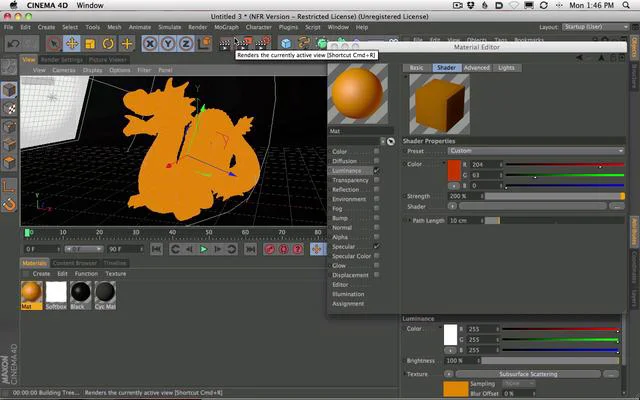Enable the Transparency channel checkbox
Image resolution: width=640 pixels, height=400 pixels.
tap(376, 180)
